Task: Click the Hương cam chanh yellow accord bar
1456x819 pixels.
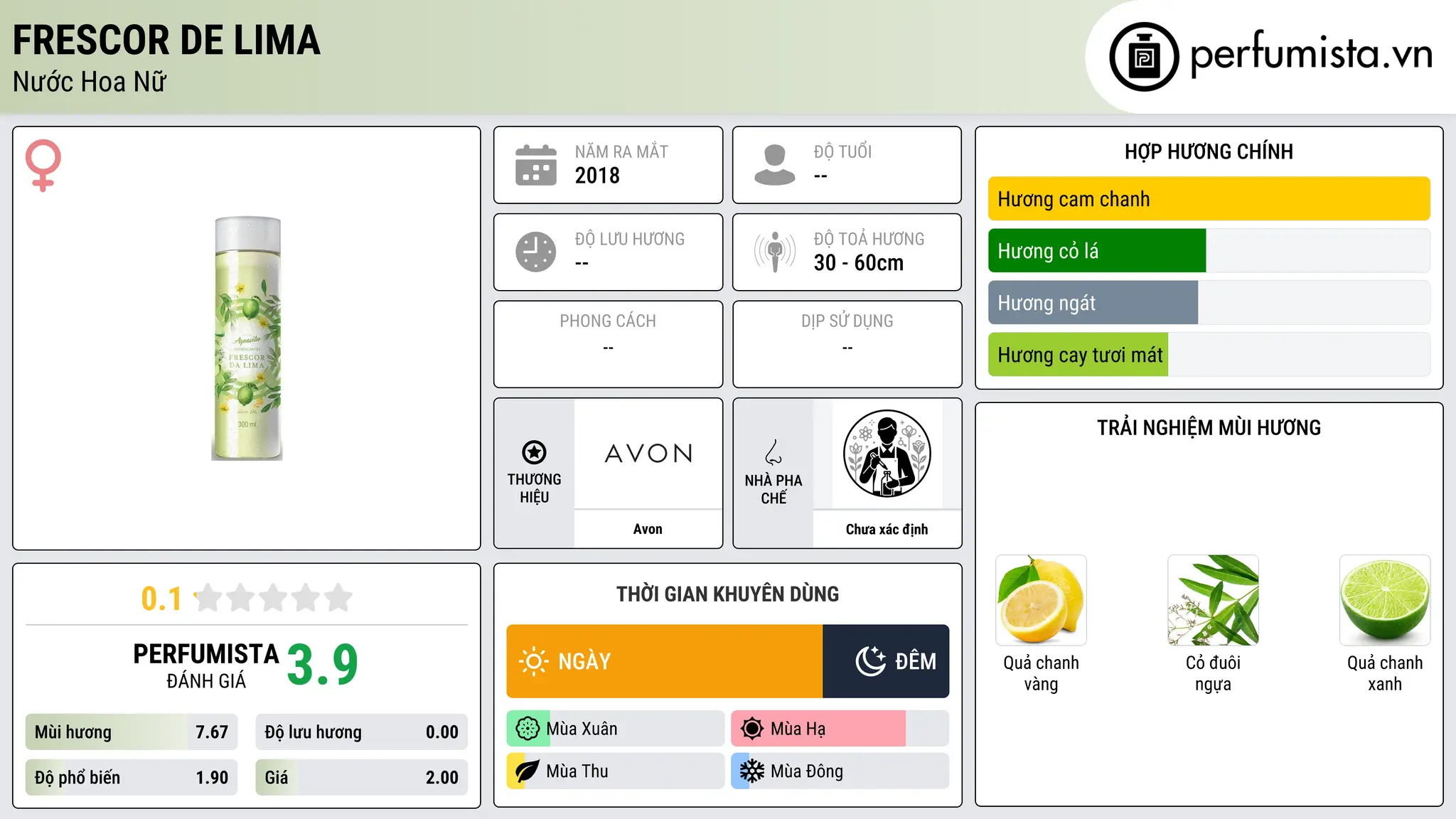Action: (1209, 199)
